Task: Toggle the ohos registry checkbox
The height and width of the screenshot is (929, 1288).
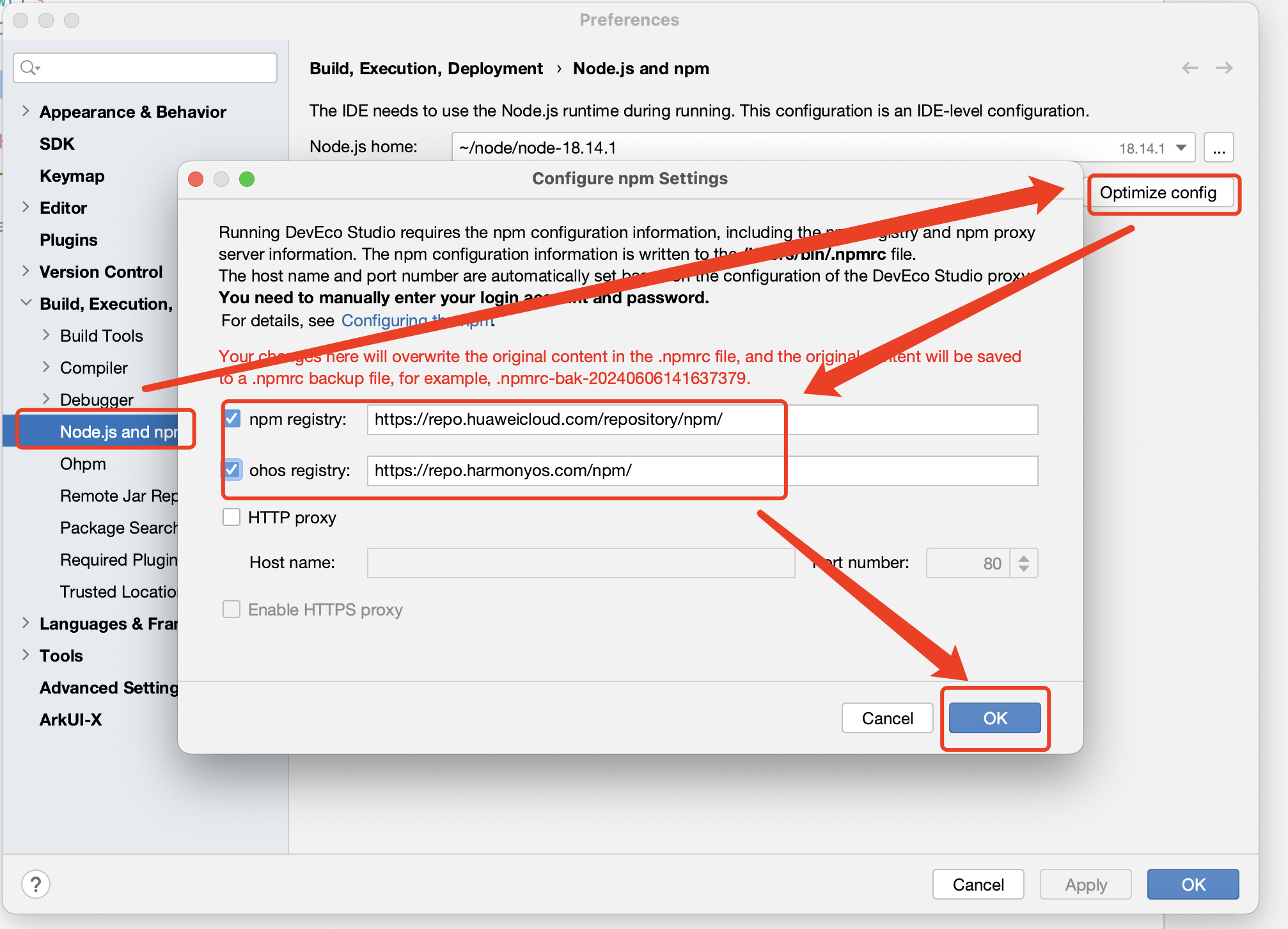Action: tap(232, 470)
